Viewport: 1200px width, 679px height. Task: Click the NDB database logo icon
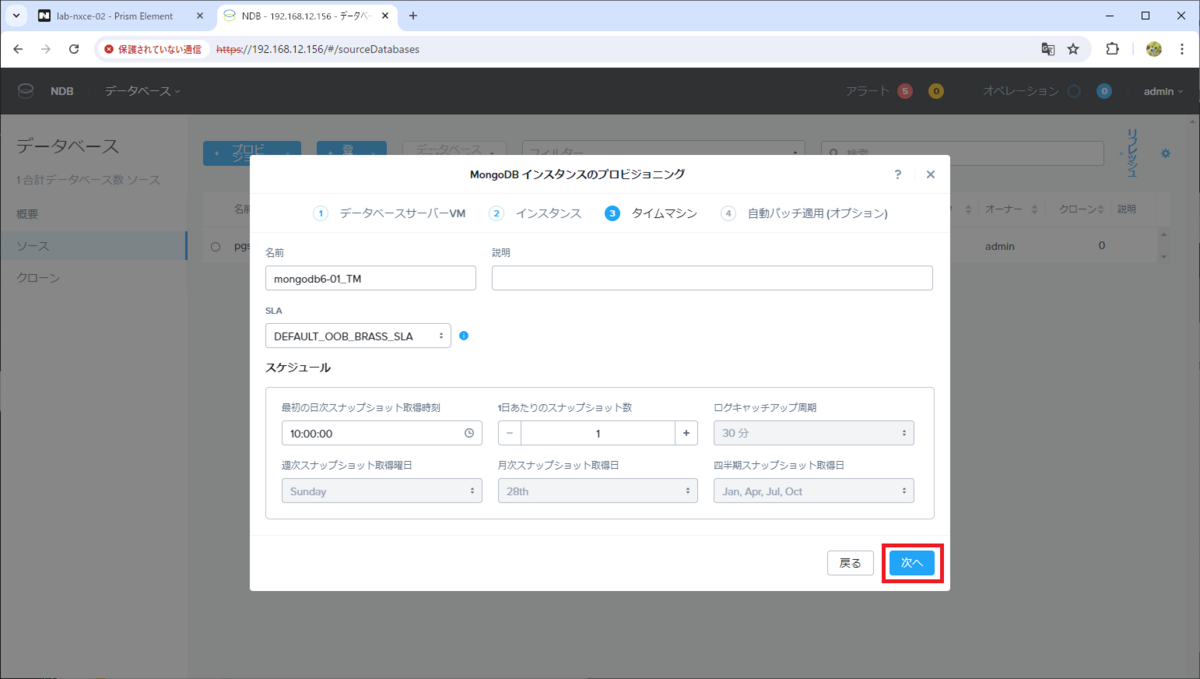(x=26, y=91)
